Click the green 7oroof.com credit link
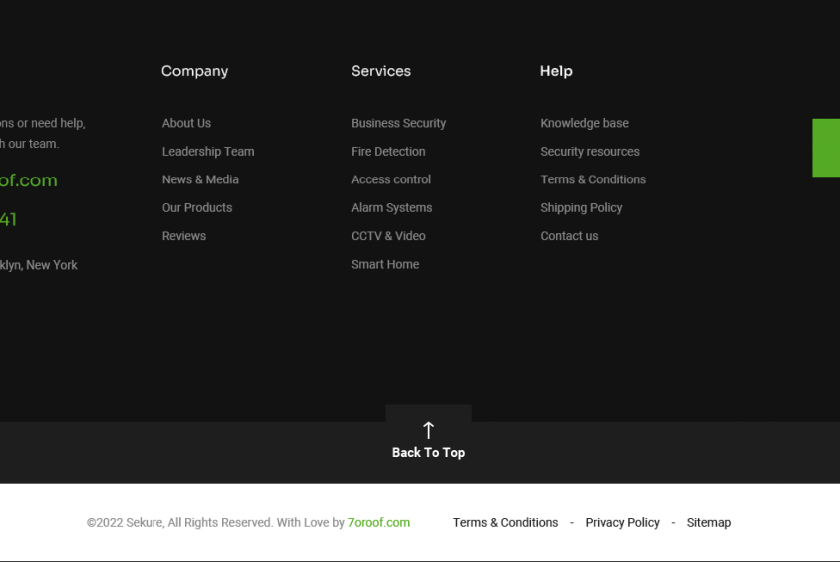840x562 pixels. coord(378,522)
